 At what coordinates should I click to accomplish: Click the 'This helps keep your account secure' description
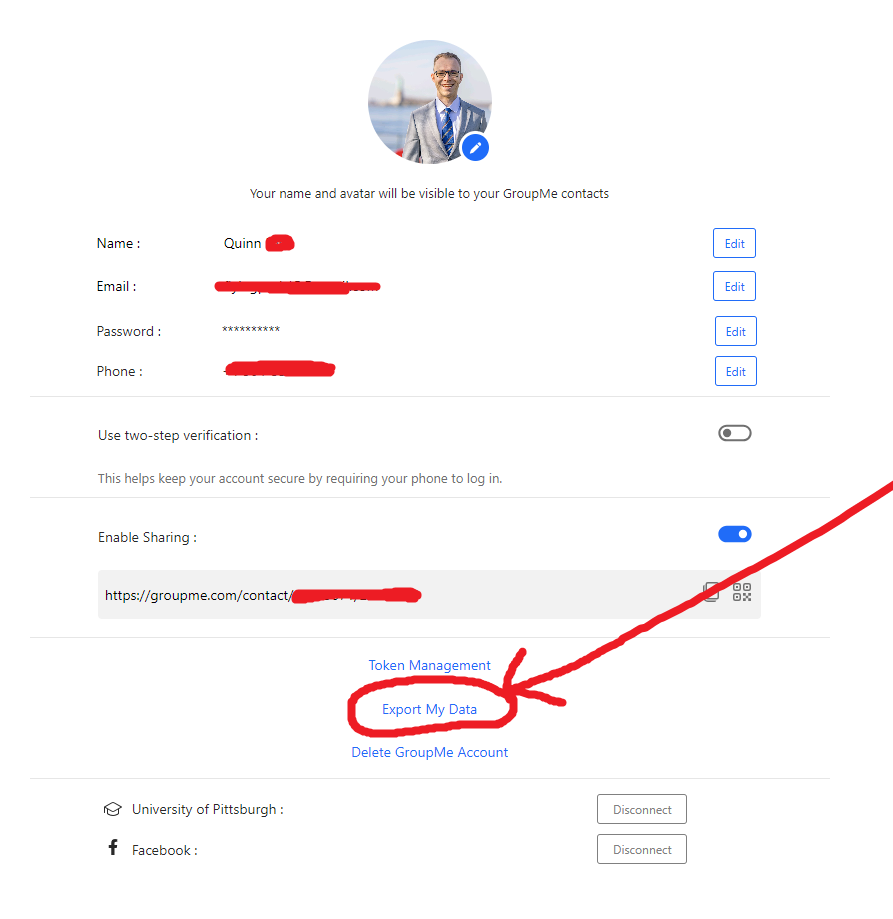click(300, 478)
